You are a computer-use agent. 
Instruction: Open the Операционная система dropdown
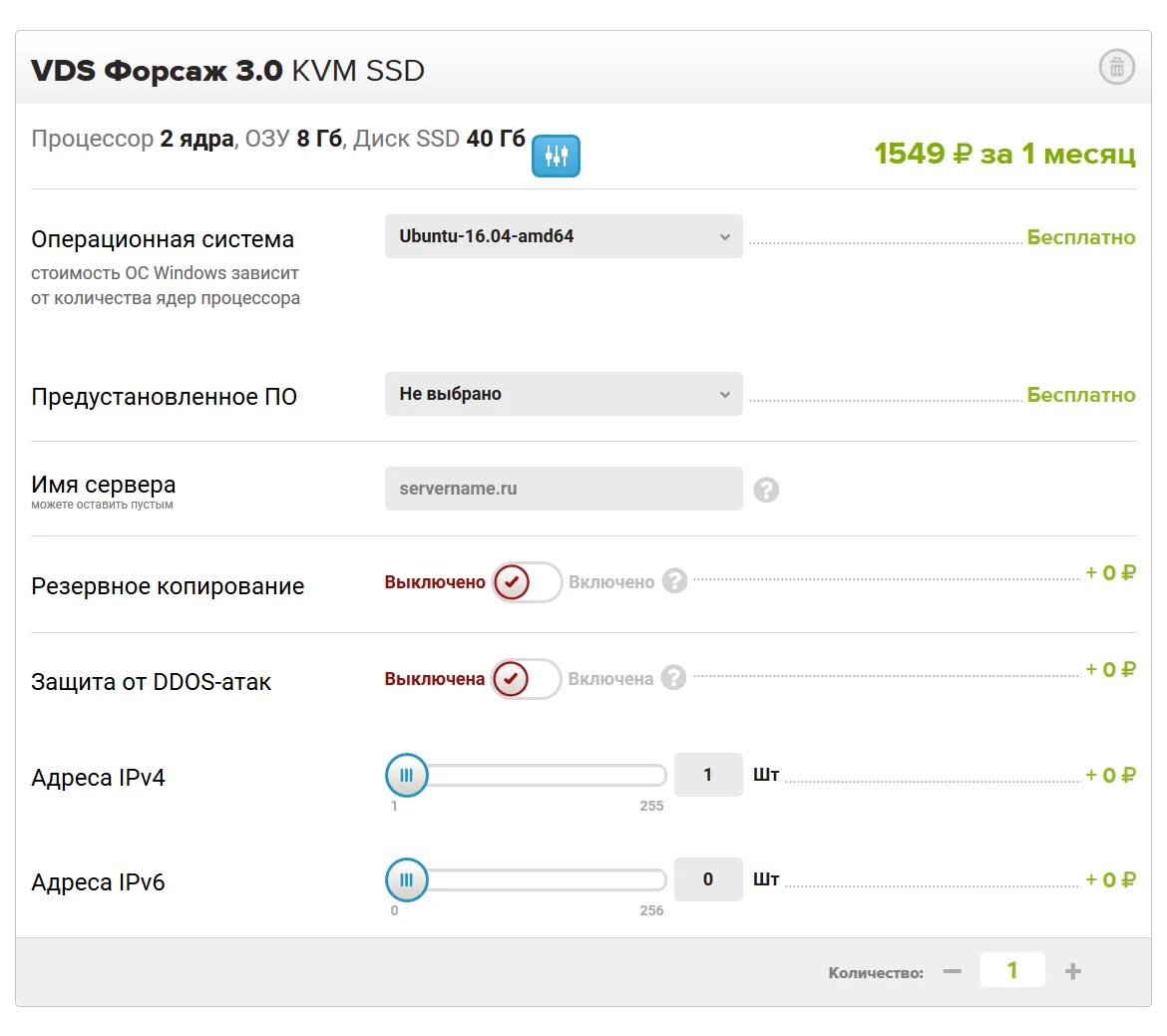pos(564,236)
